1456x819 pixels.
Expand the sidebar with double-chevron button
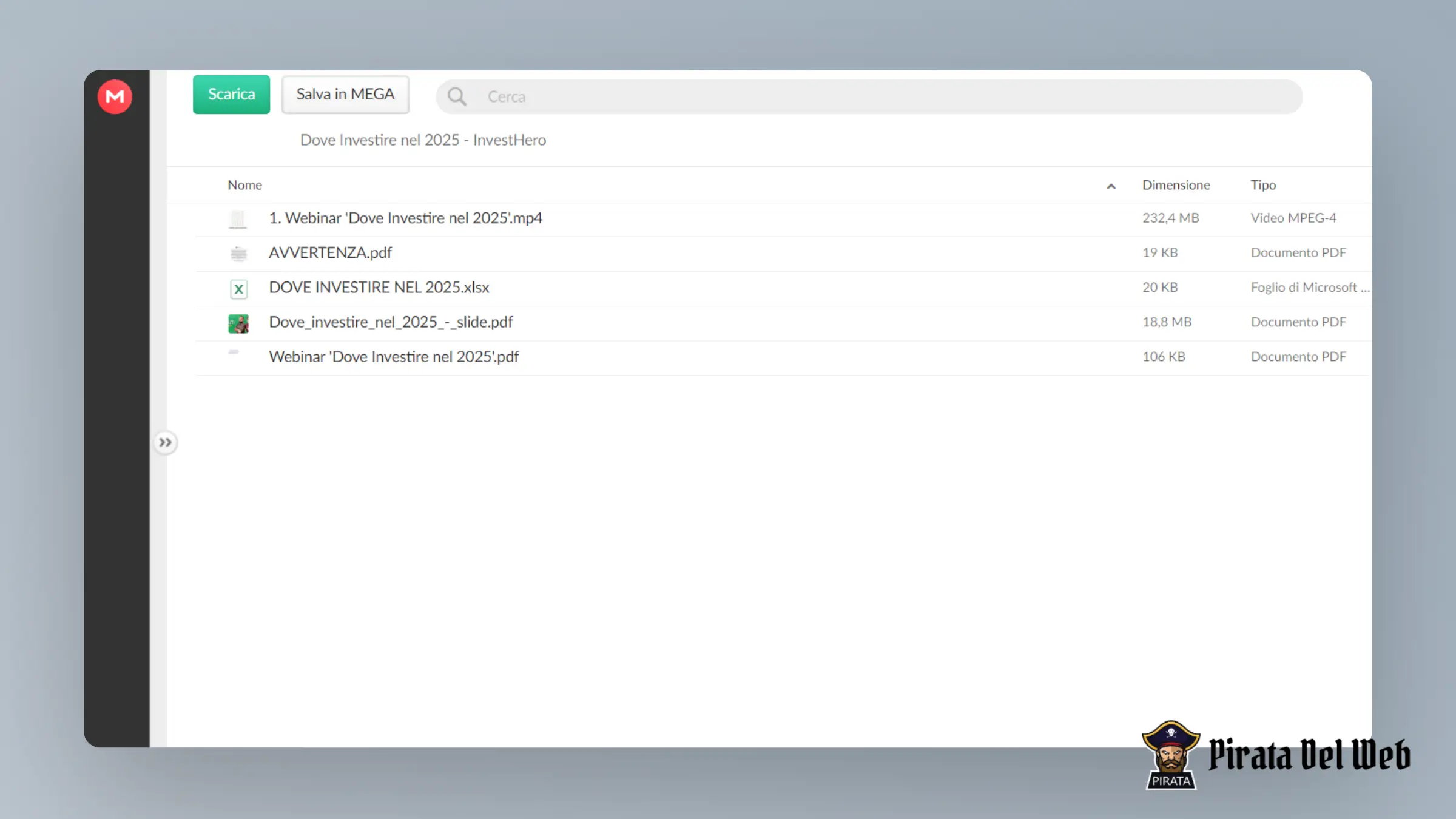[165, 442]
